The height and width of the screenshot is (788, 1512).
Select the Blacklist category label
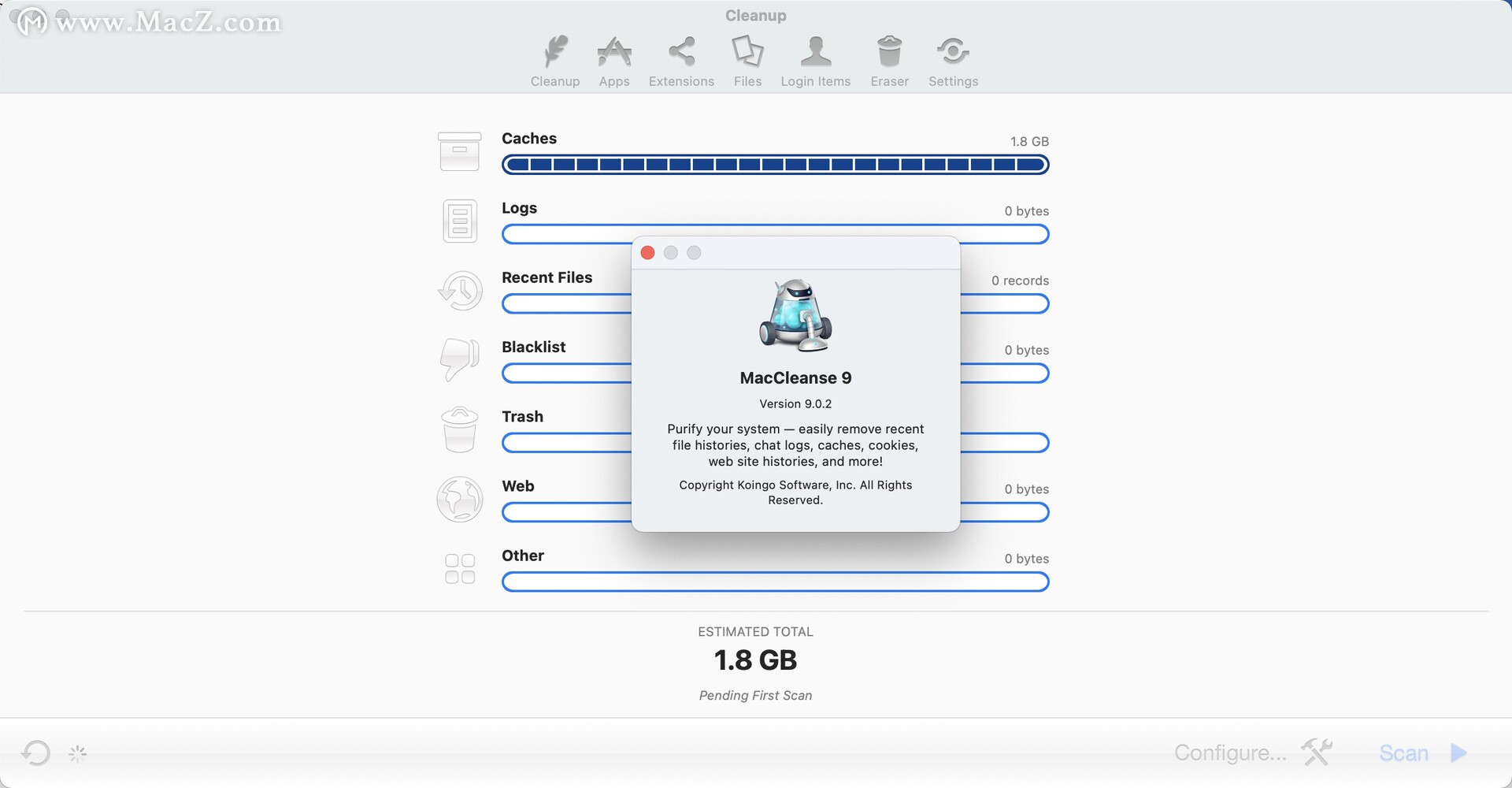tap(533, 347)
